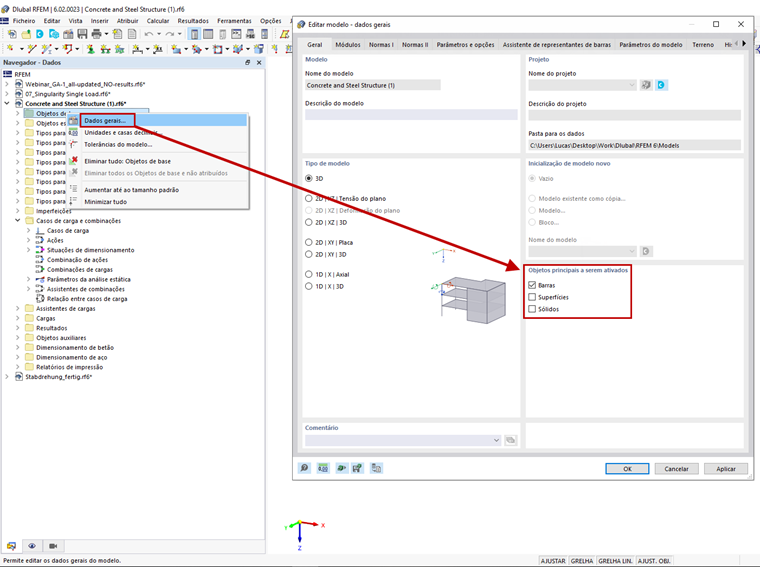The image size is (760, 570).
Task: Click the AJUSTAR status bar button
Action: click(553, 561)
